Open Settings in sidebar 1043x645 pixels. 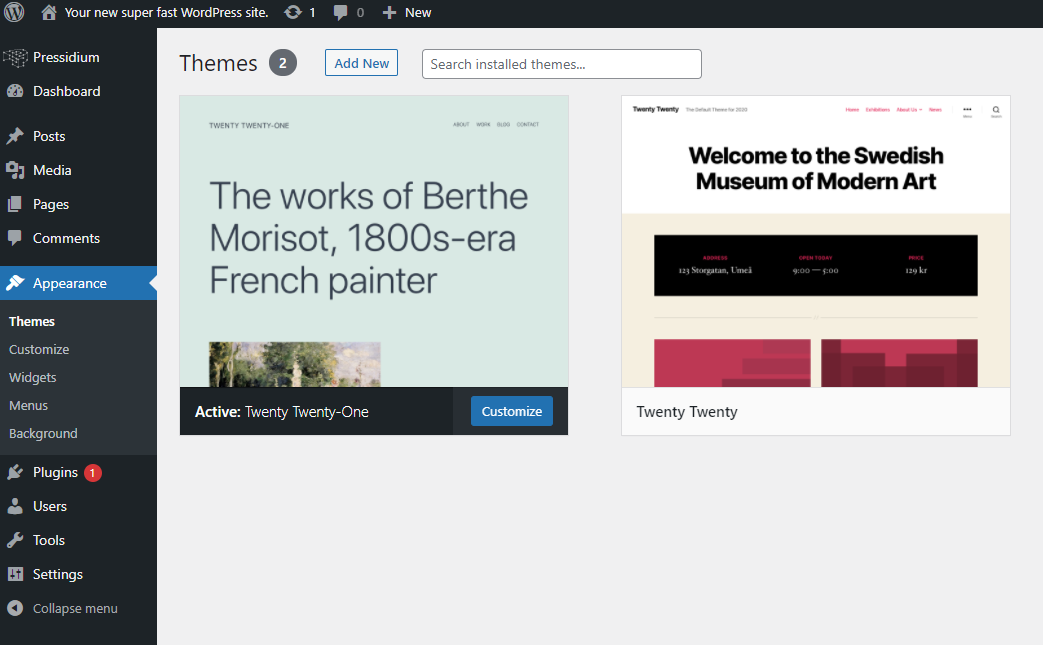click(58, 574)
